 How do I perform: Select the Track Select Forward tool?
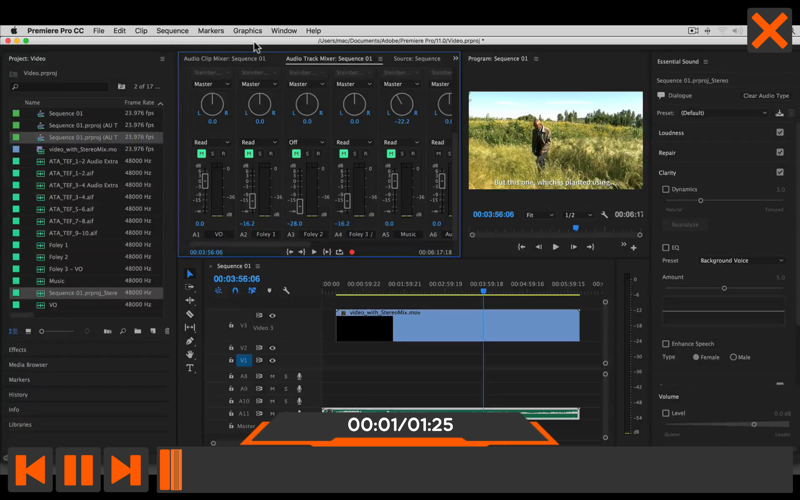[190, 287]
